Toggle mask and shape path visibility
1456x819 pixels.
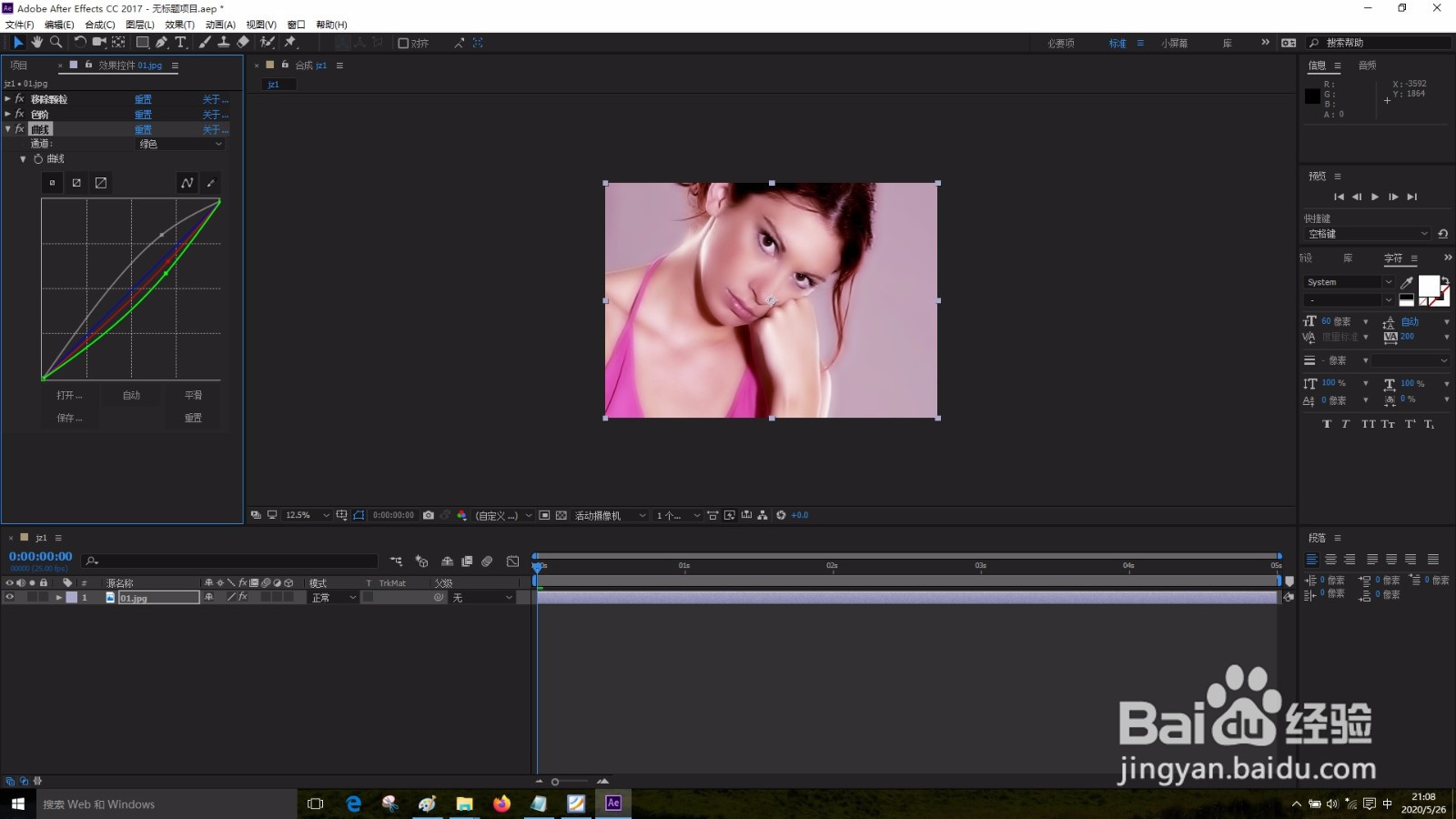tap(359, 515)
